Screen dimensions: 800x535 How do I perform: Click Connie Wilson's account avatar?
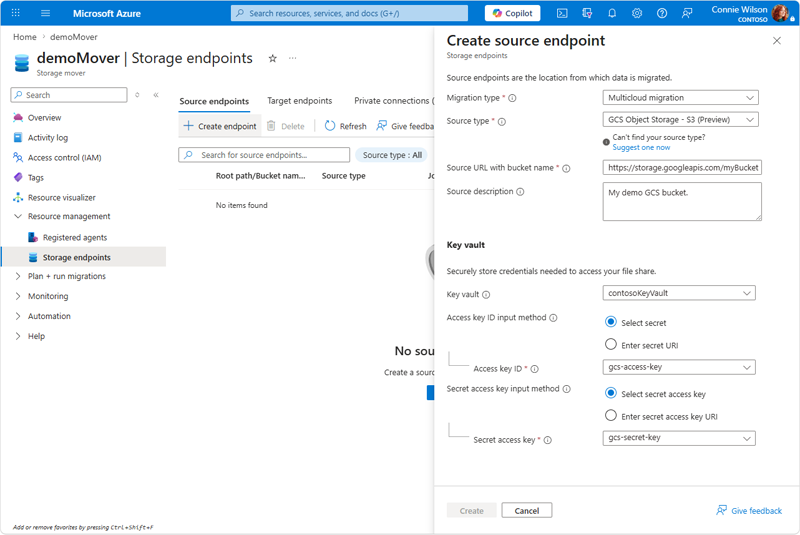click(780, 13)
